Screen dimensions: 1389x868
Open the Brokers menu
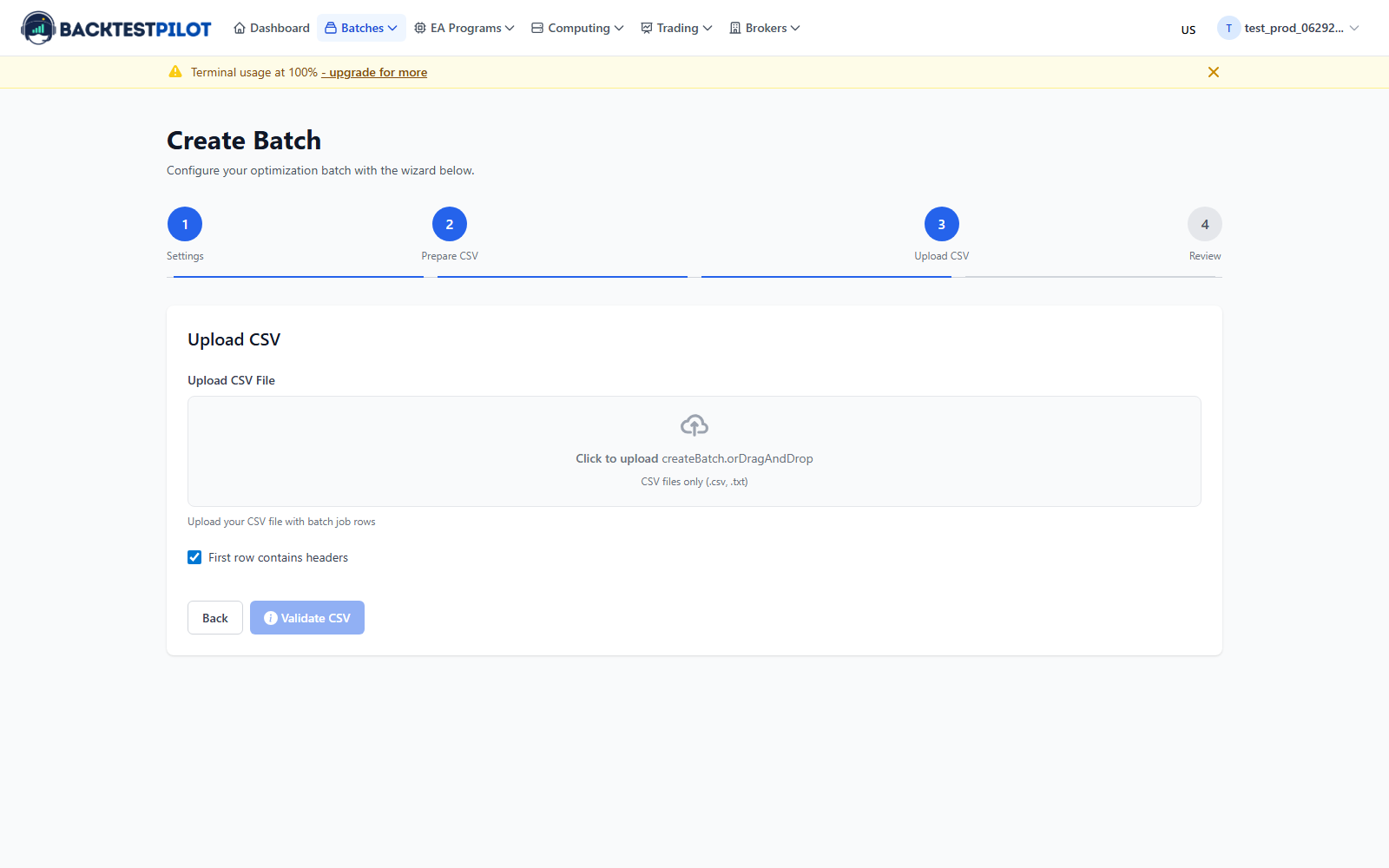click(x=765, y=28)
